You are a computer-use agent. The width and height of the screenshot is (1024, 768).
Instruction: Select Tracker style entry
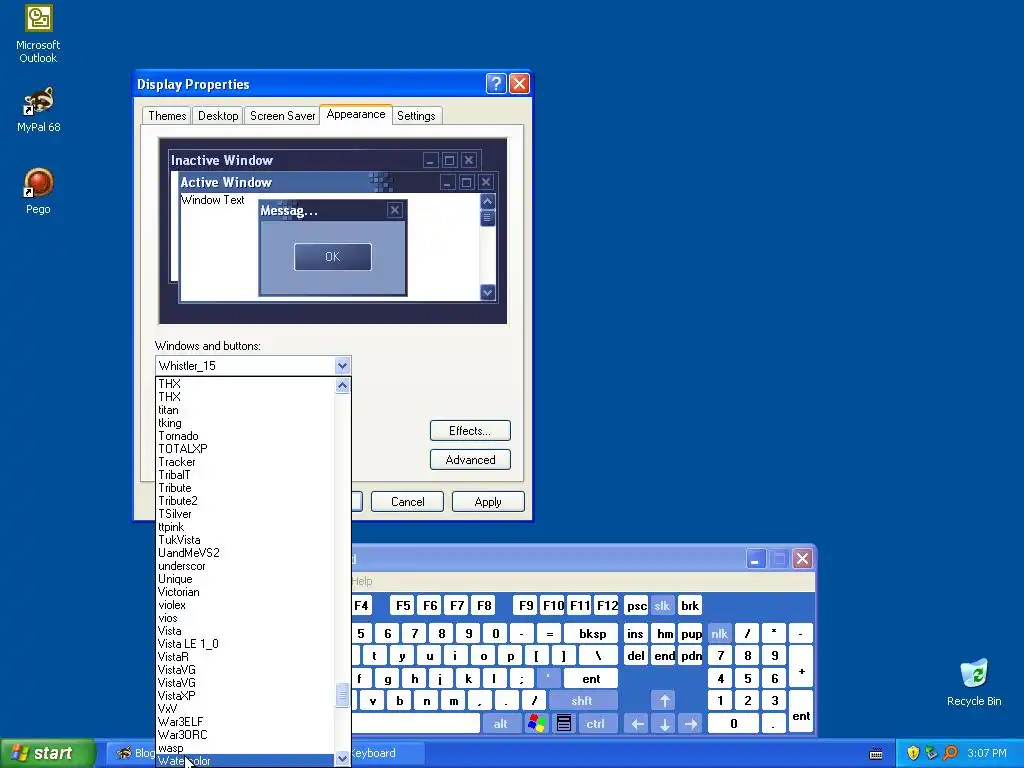245,462
